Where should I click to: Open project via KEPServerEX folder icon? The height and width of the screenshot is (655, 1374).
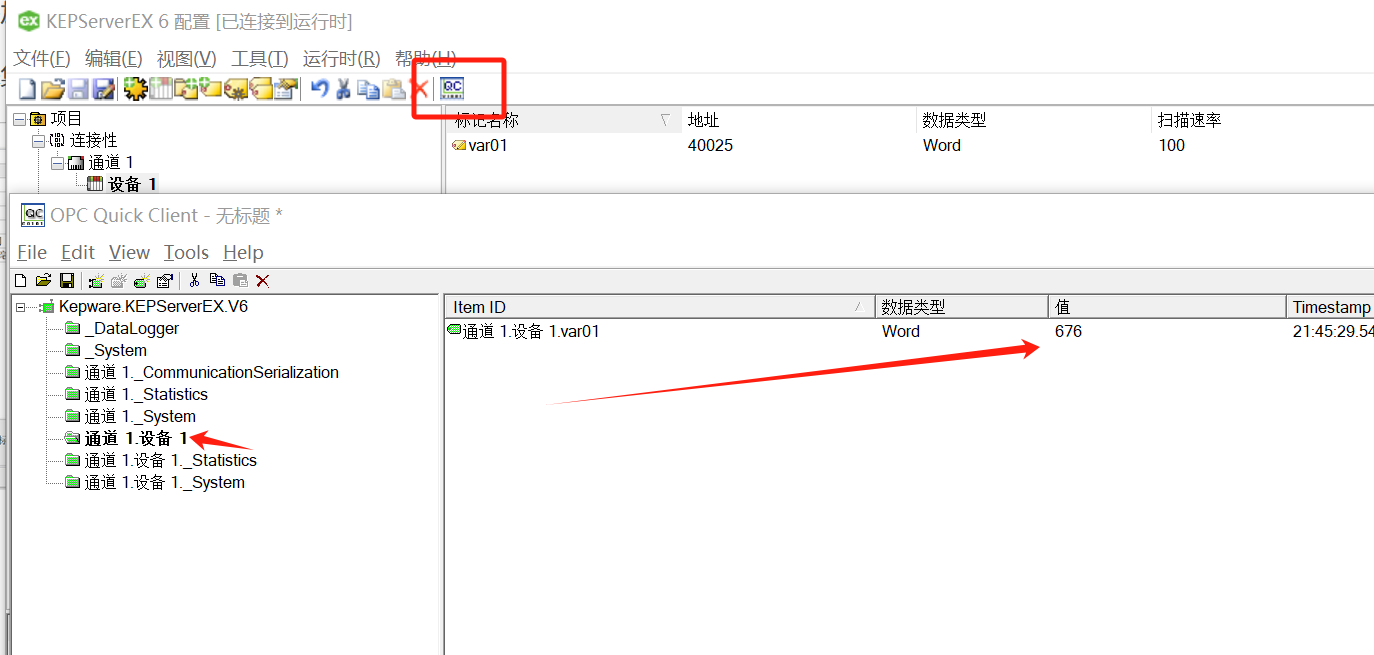pos(53,89)
